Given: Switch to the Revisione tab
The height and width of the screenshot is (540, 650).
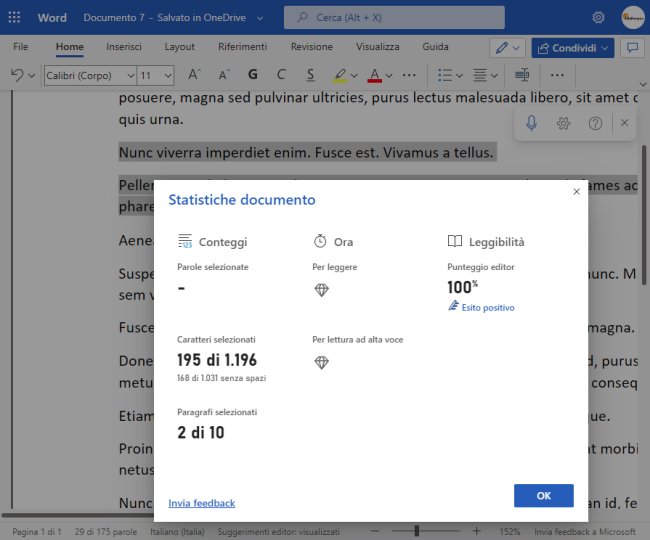Looking at the screenshot, I should pos(312,46).
